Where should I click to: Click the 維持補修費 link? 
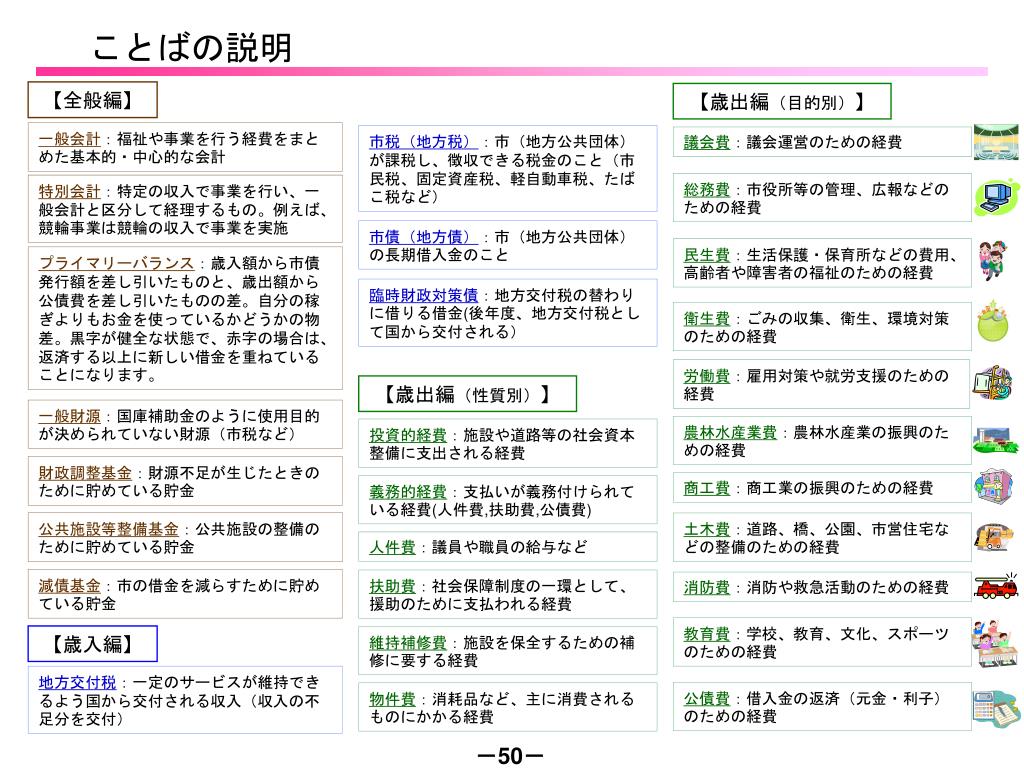pyautogui.click(x=408, y=643)
